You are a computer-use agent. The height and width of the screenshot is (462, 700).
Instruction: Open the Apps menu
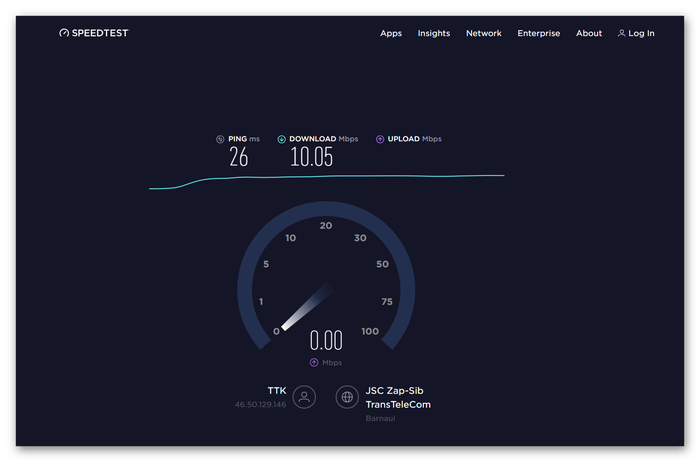pyautogui.click(x=391, y=33)
